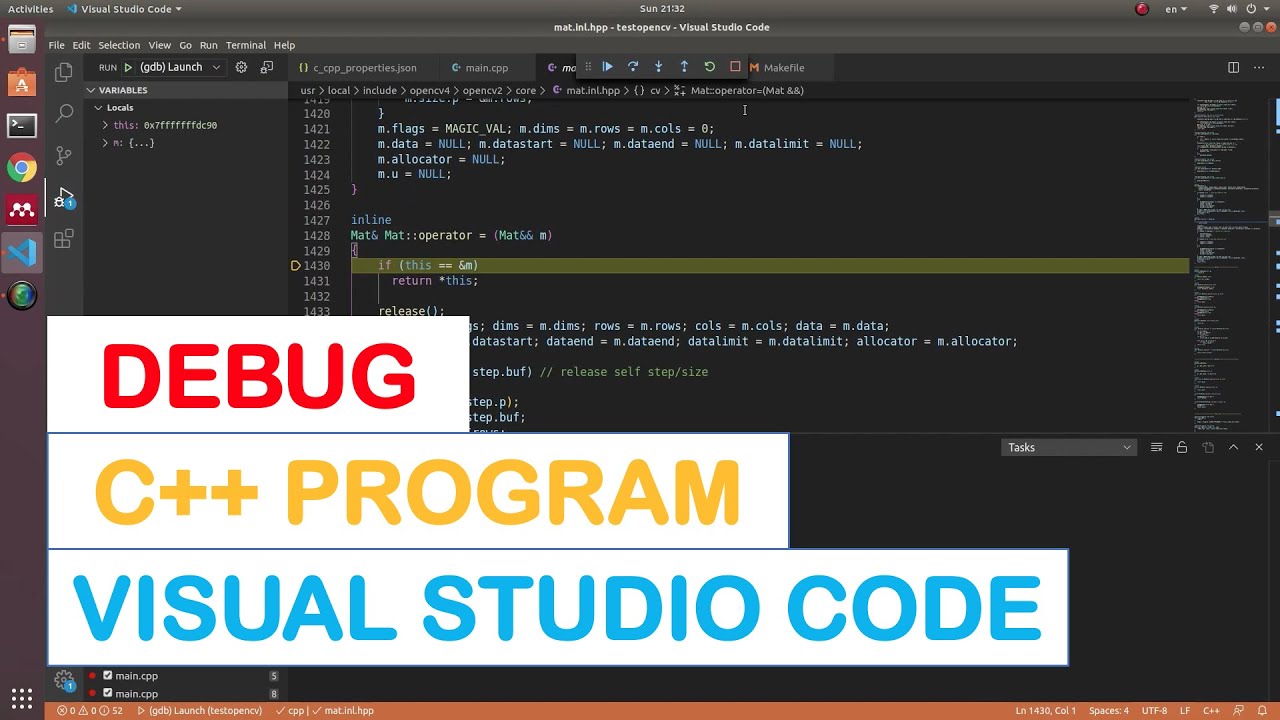Screen dimensions: 1280x720
Task: Open the Source Control view
Action: tap(64, 155)
